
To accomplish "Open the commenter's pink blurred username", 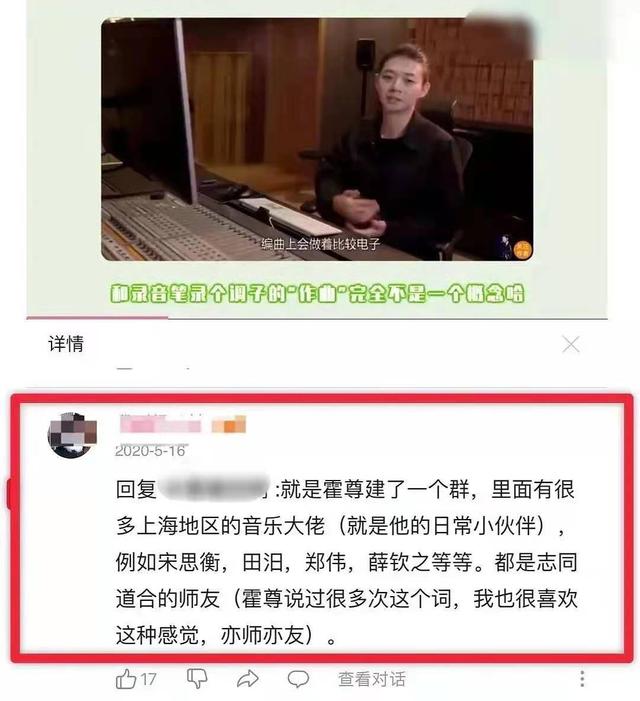I will [x=161, y=424].
